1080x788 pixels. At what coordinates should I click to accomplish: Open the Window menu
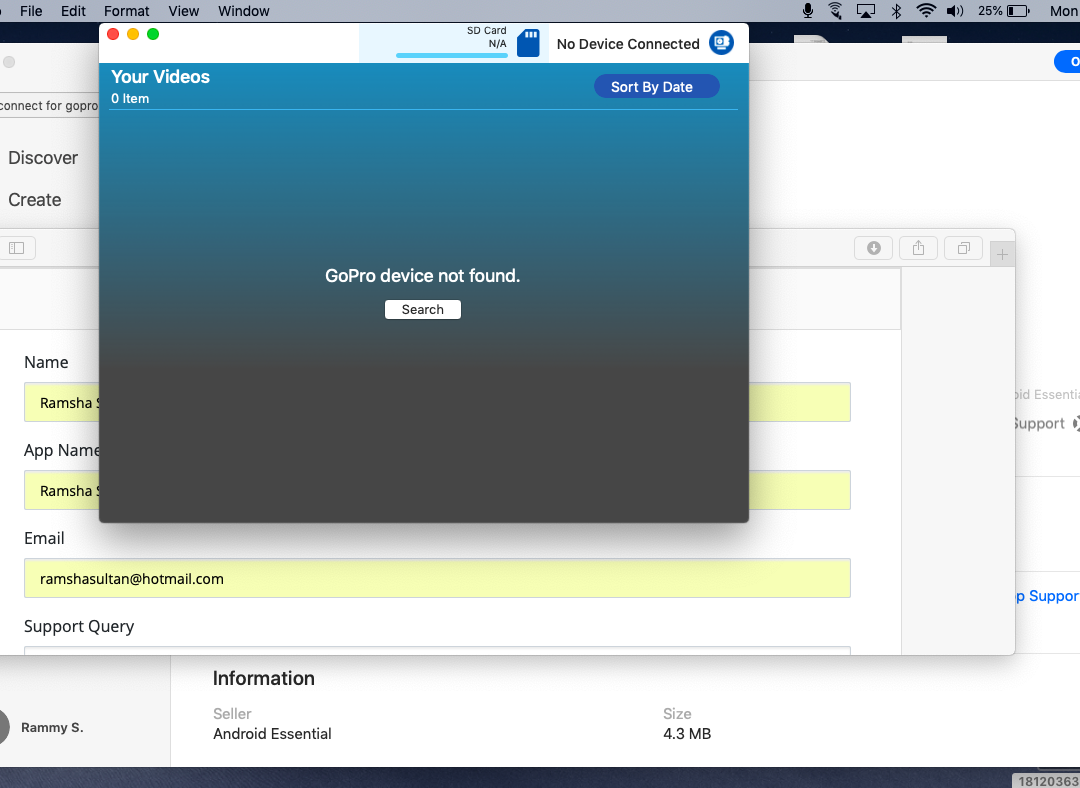point(244,11)
